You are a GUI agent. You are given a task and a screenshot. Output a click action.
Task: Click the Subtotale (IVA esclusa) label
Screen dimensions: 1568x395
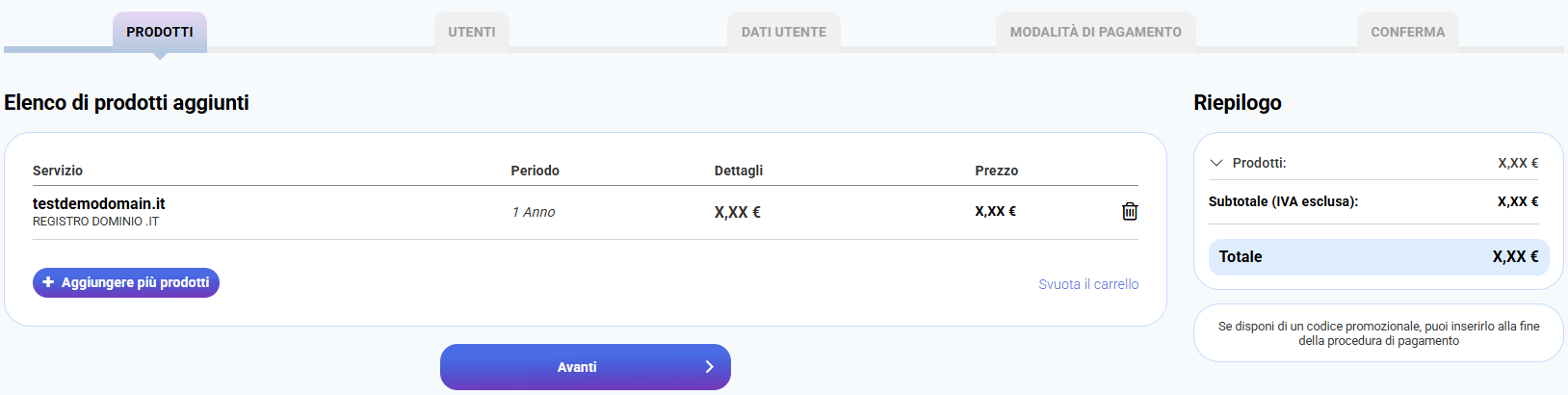(1283, 201)
